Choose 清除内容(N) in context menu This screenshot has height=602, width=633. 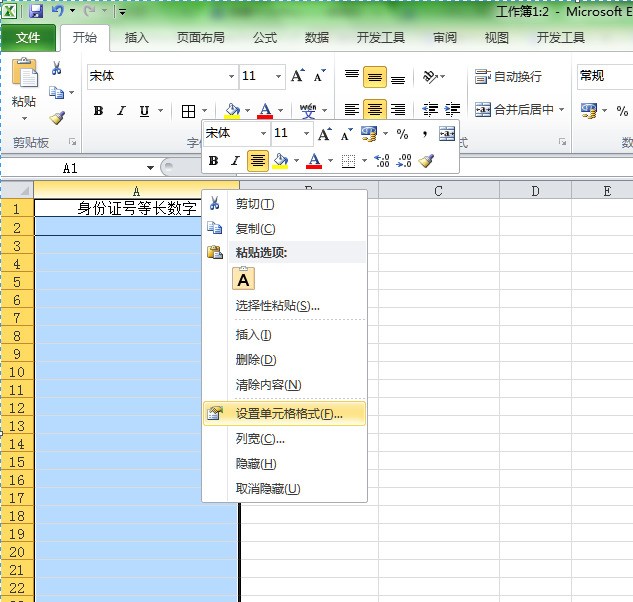285,384
